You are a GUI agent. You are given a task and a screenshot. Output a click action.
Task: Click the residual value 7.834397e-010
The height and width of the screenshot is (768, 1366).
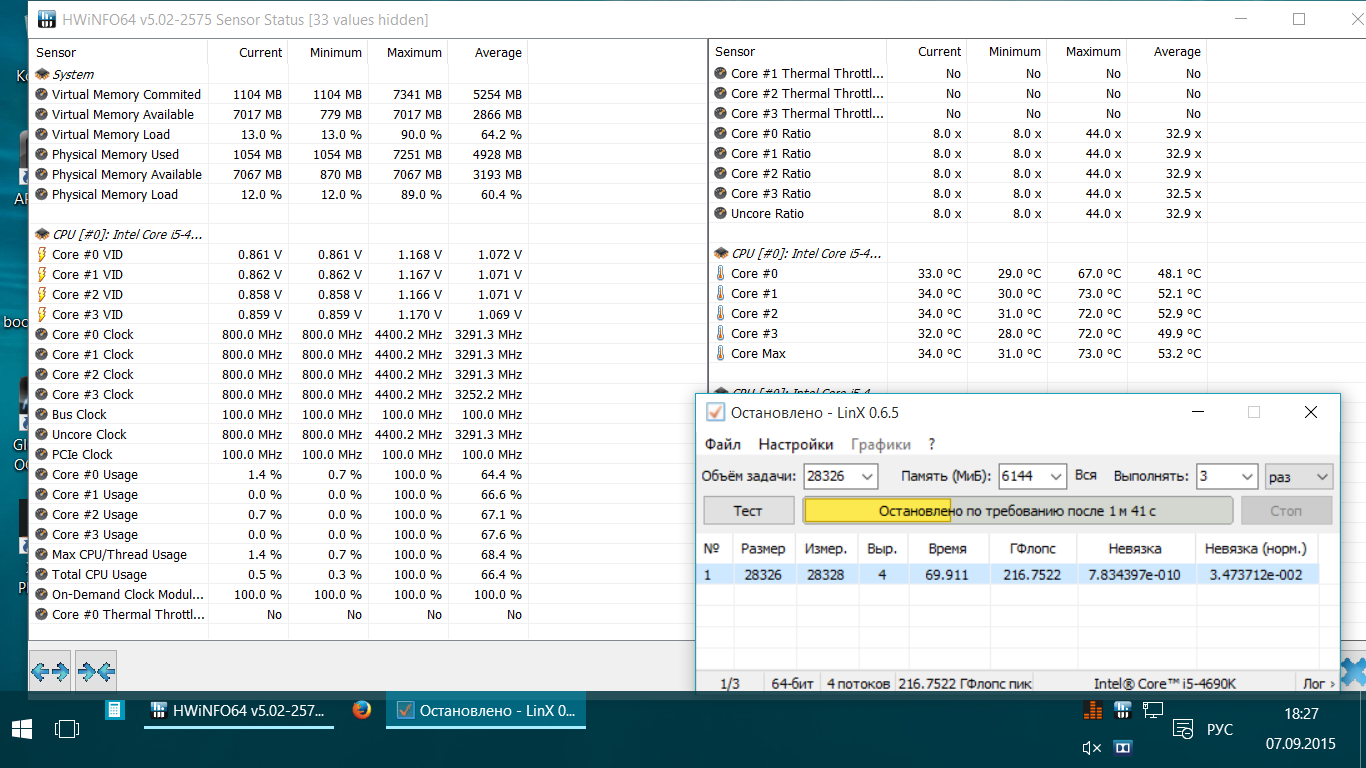click(1135, 575)
